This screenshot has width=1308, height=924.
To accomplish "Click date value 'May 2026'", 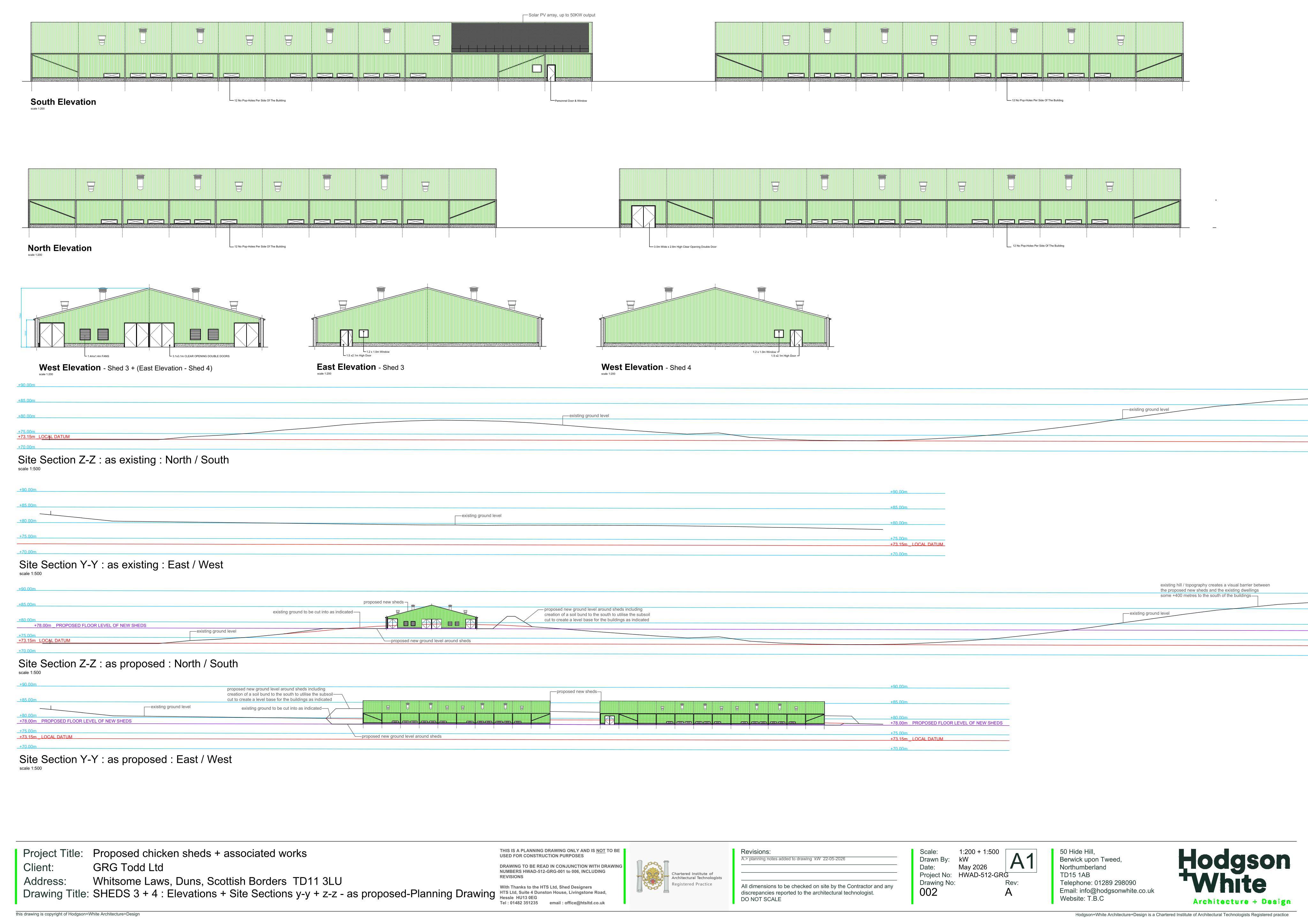I will point(973,867).
